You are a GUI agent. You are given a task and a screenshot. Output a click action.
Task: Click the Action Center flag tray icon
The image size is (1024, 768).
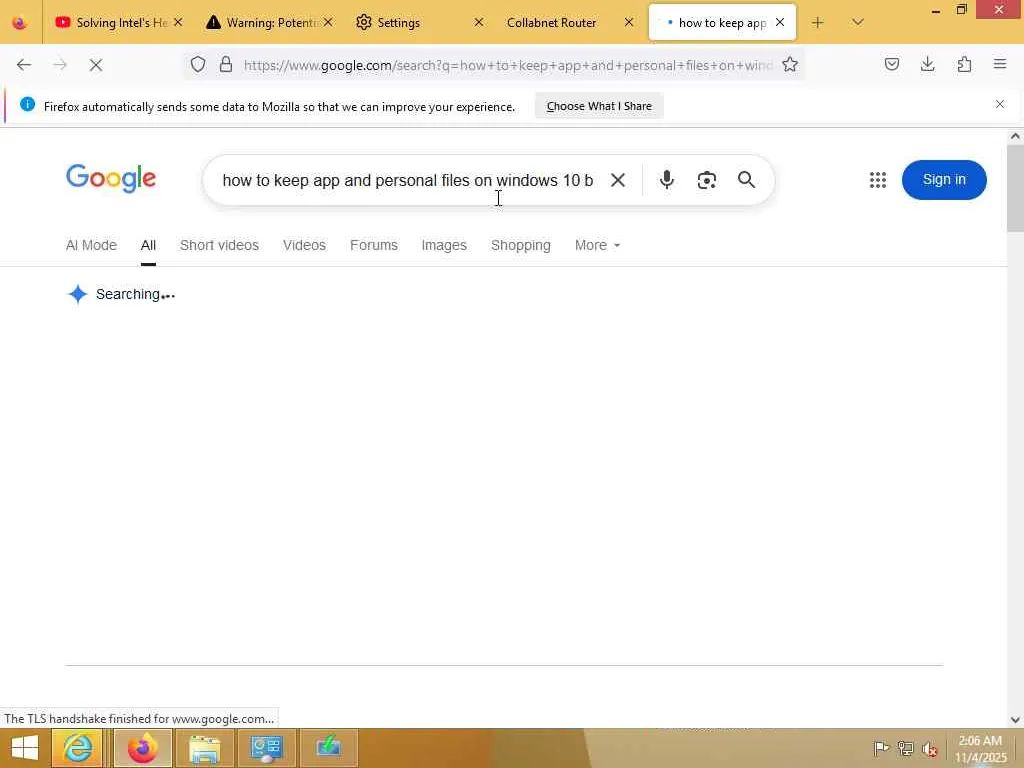(881, 748)
